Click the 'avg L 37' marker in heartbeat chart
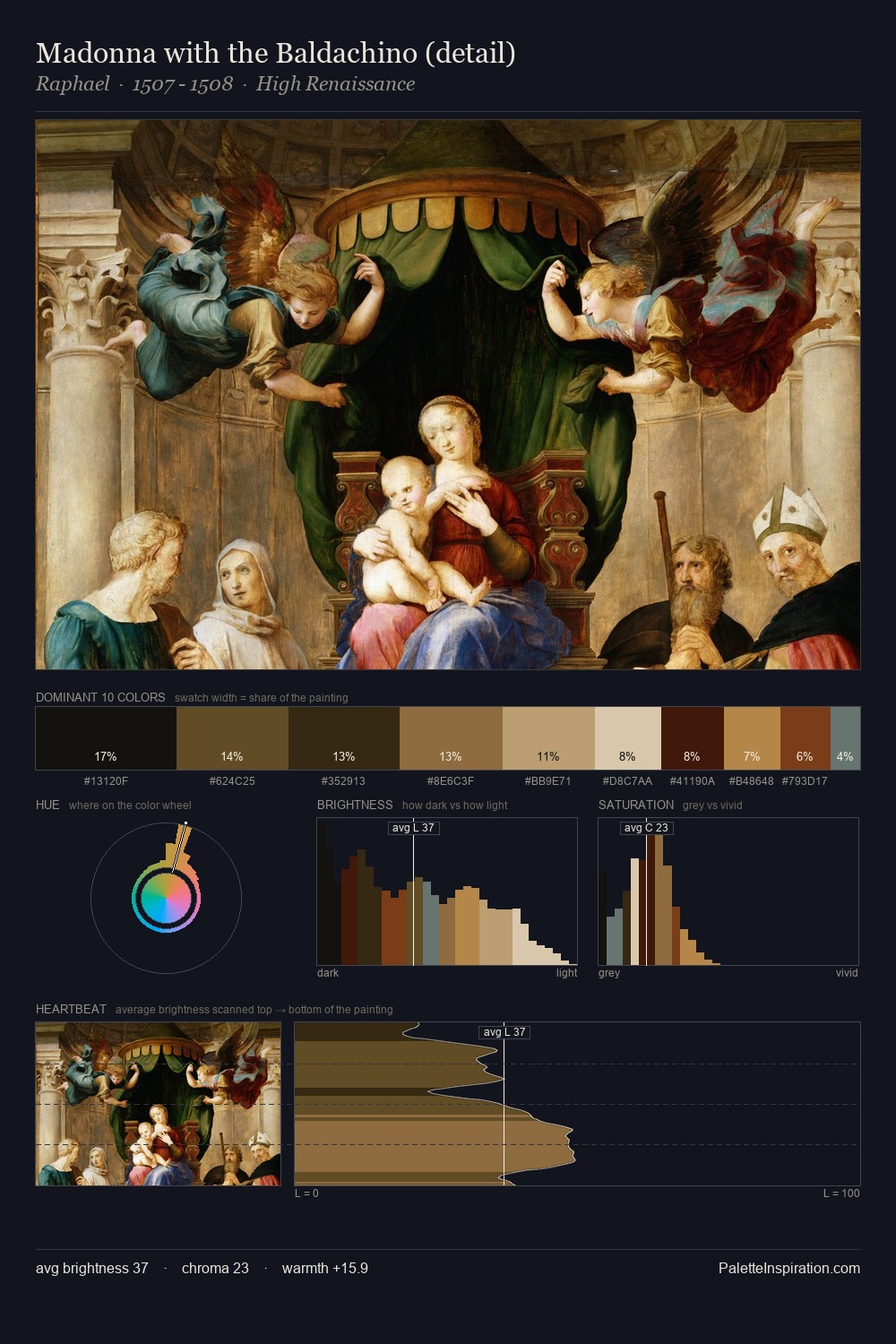The image size is (896, 1344). click(x=504, y=1032)
